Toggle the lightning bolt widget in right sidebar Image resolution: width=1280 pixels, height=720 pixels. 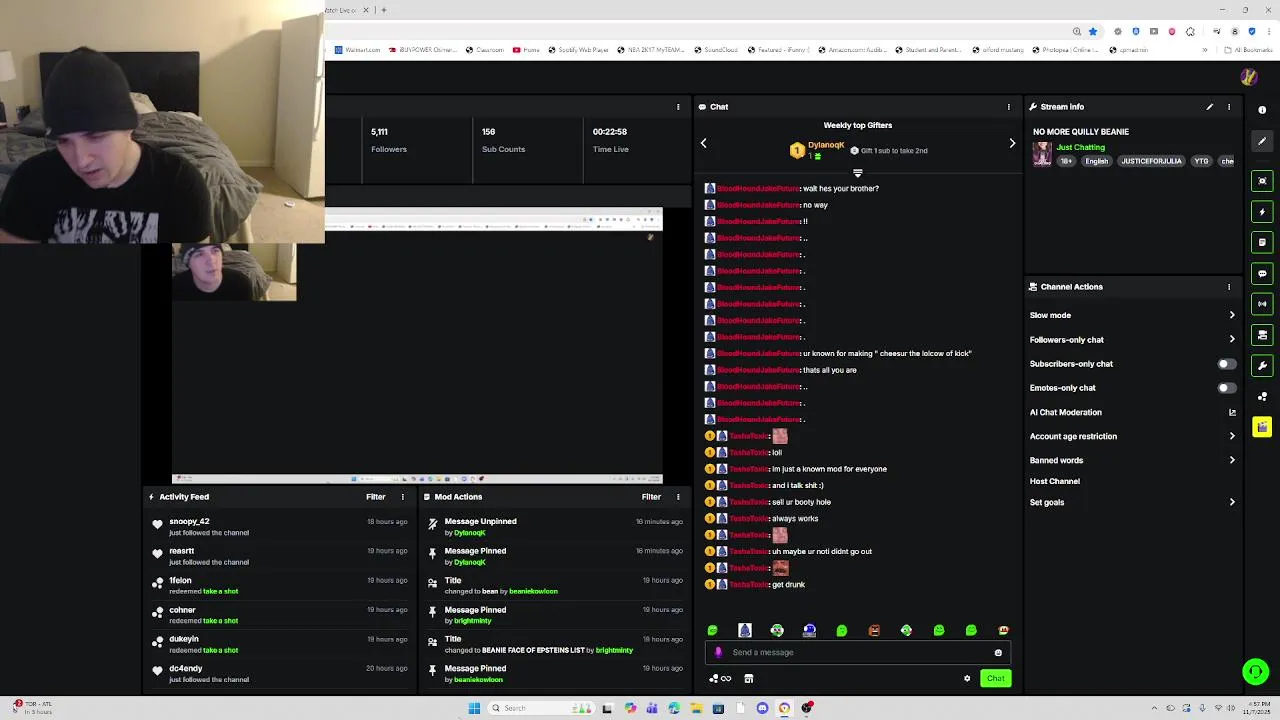point(1262,212)
